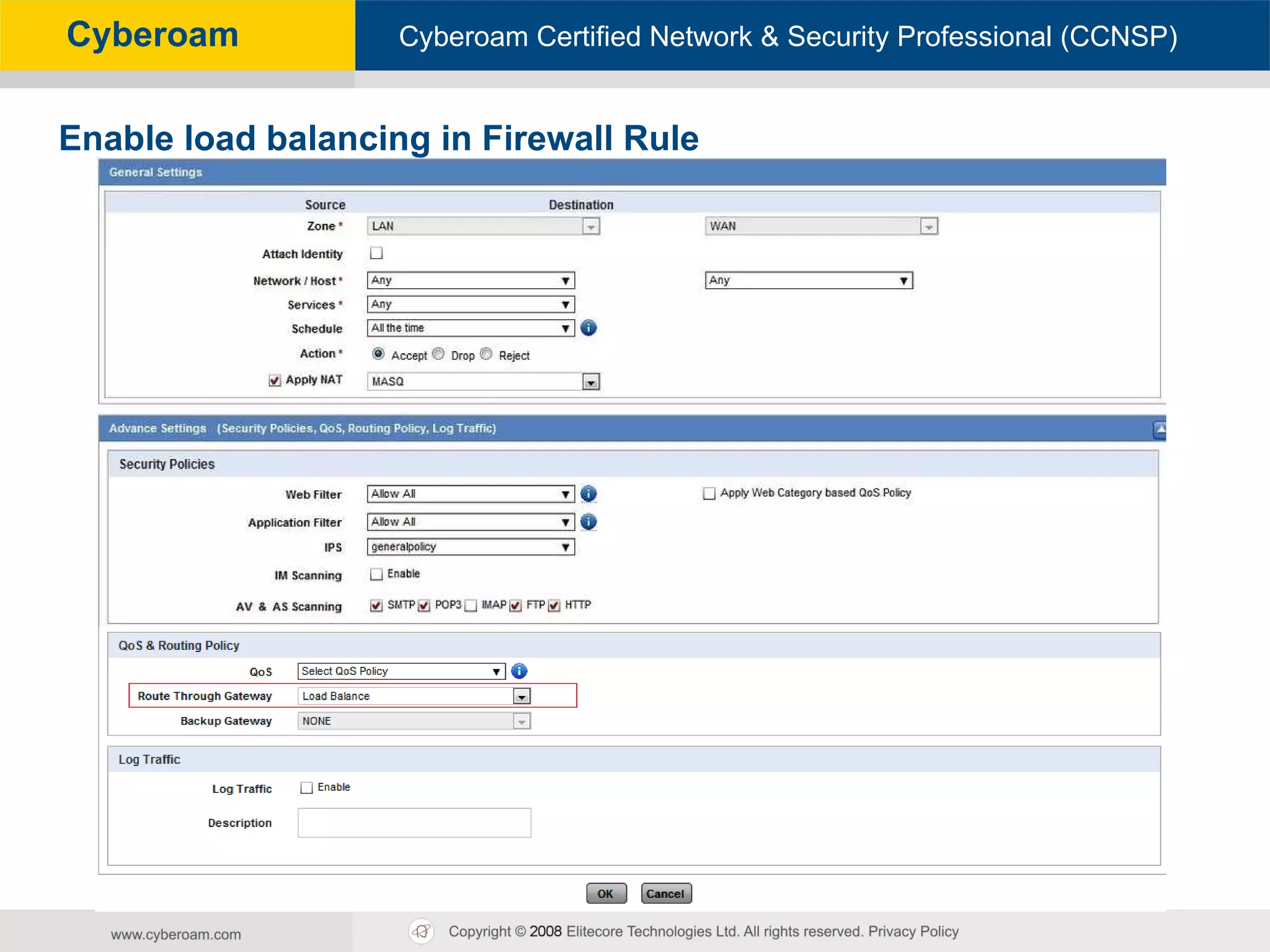Check the IMAP scanning checkbox

471,606
